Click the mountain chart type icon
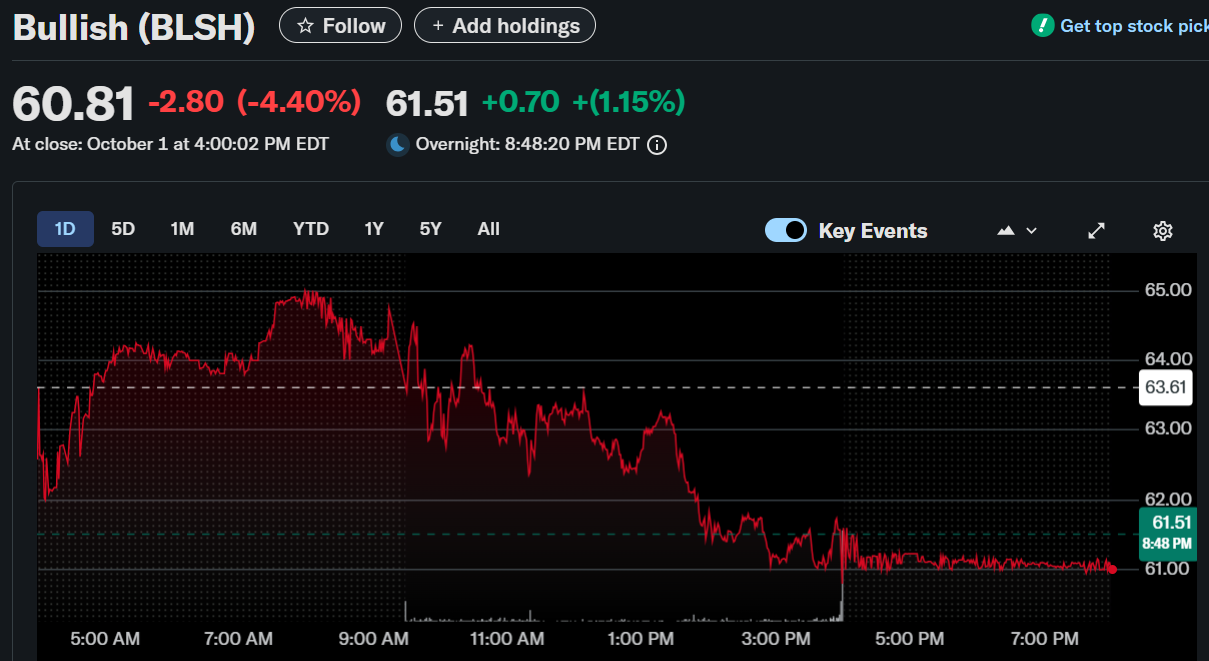Image resolution: width=1209 pixels, height=661 pixels. 1006,231
